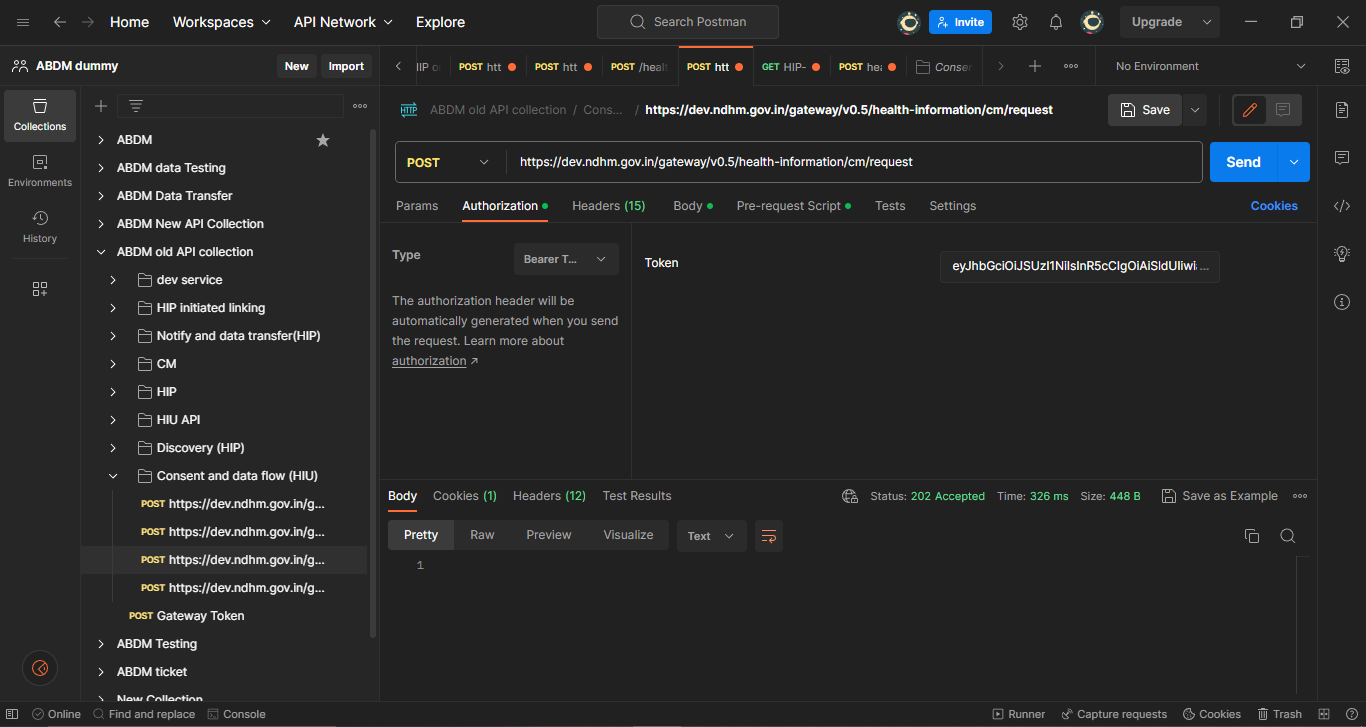The width and height of the screenshot is (1366, 727).
Task: Edit the request URL field
Action: (854, 162)
